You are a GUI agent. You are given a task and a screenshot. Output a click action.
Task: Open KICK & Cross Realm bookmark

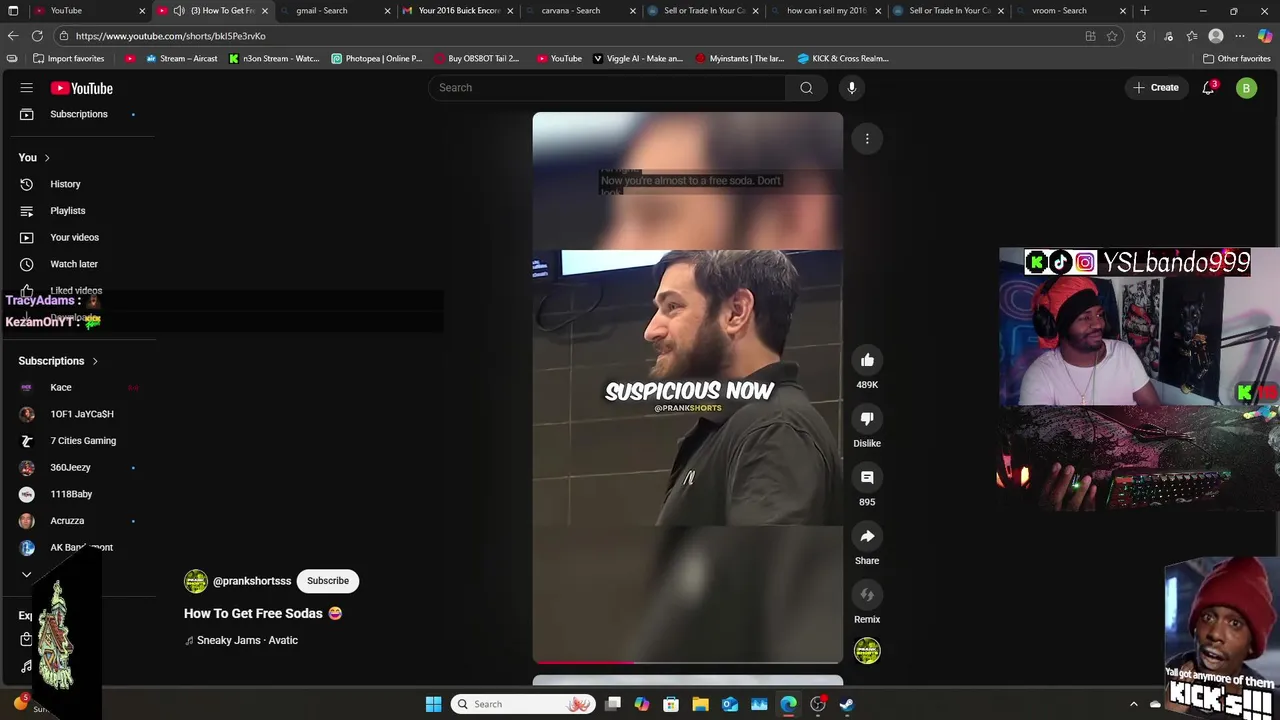click(843, 58)
